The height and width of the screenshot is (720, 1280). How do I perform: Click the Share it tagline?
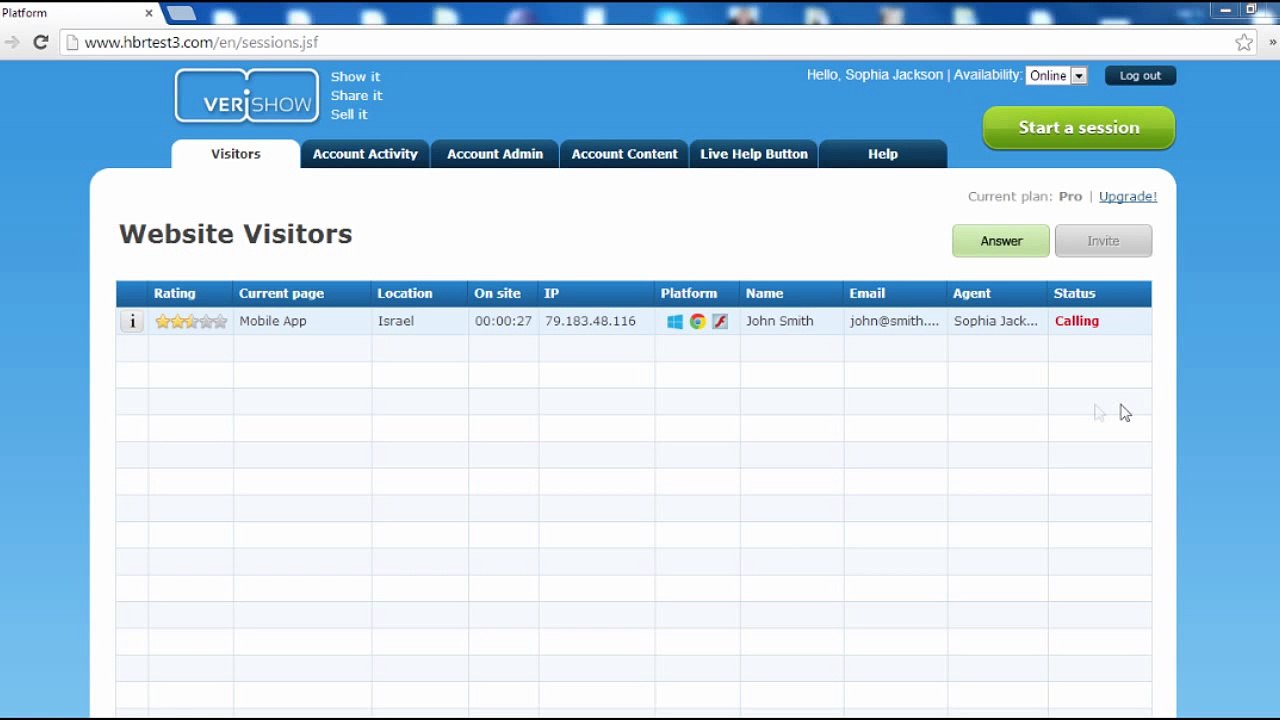(x=357, y=96)
